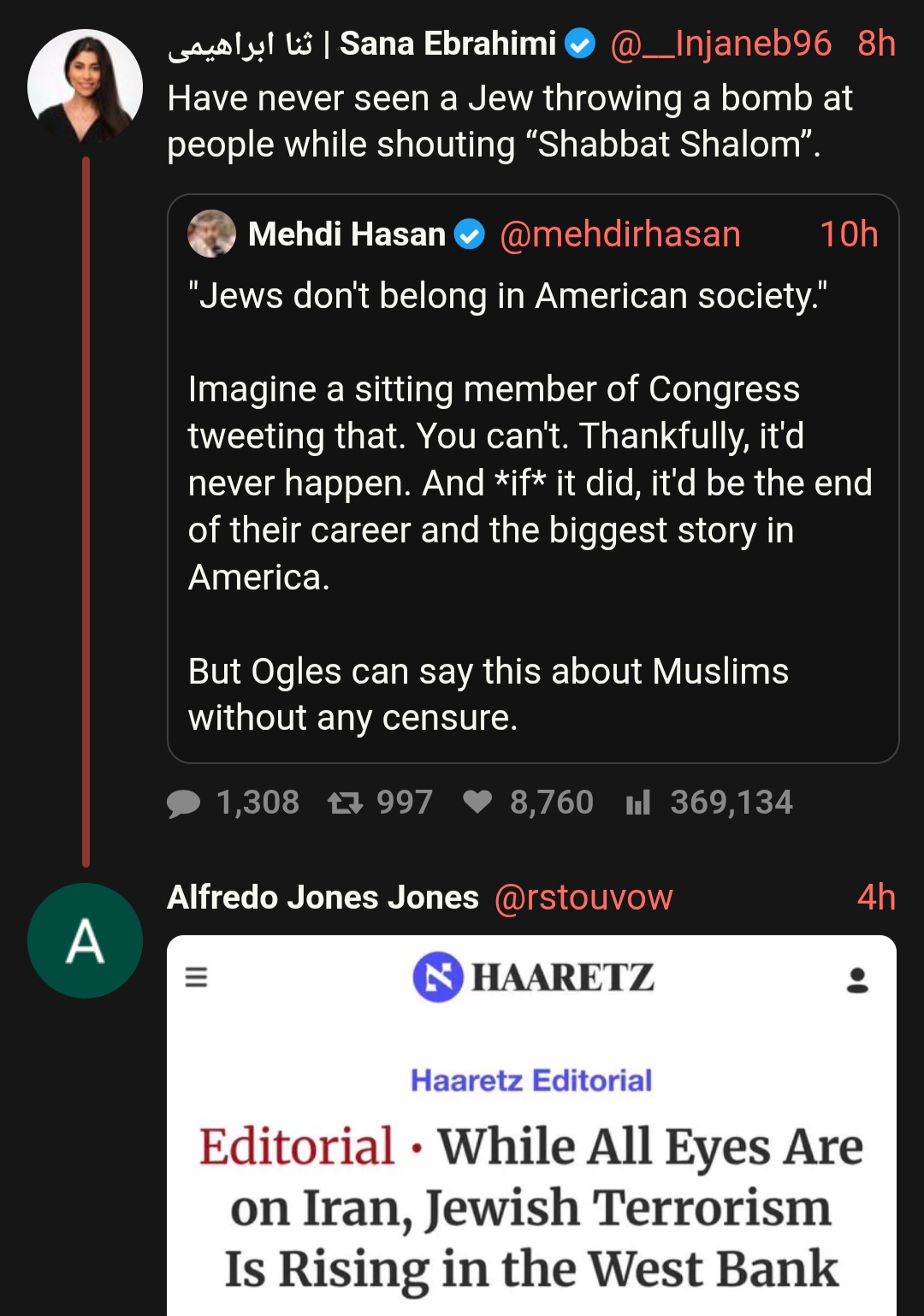The image size is (924, 1316).
Task: Open the Haaretz Editorial section link
Action: pyautogui.click(x=531, y=1081)
